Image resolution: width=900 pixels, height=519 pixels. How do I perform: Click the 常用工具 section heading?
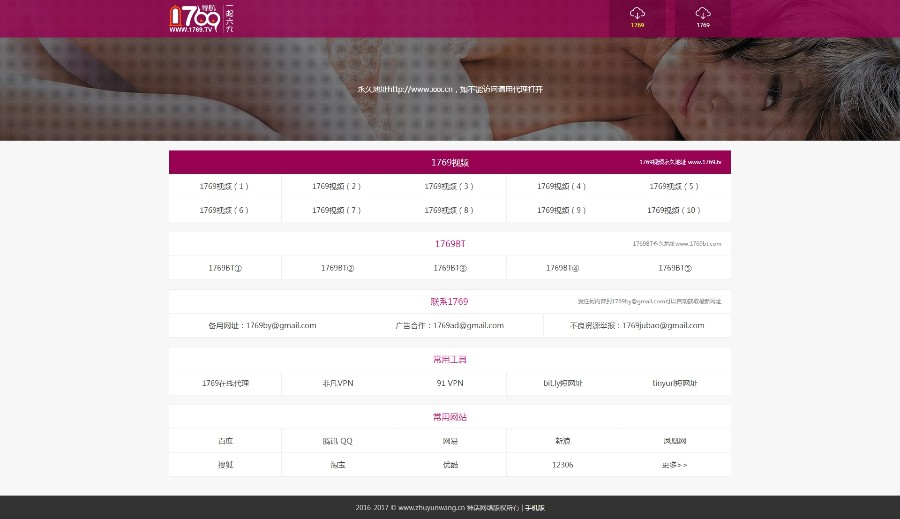coord(450,359)
